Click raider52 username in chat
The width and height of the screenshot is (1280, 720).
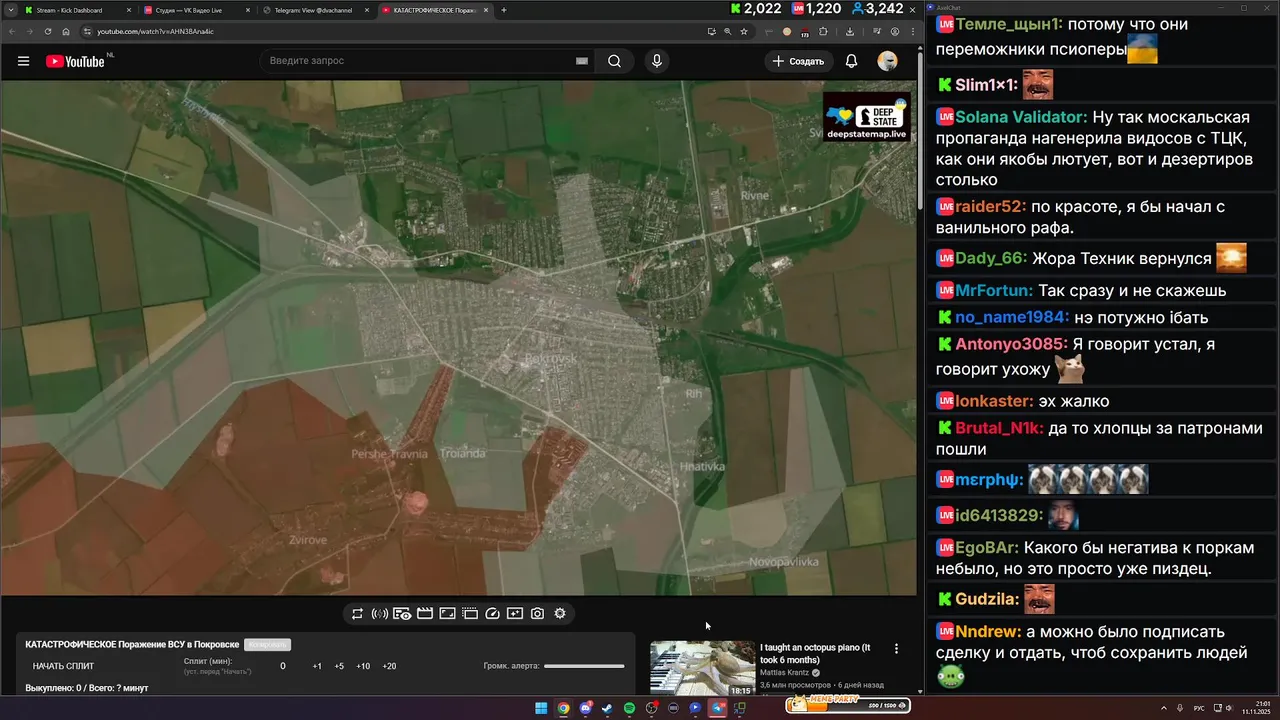coord(990,207)
